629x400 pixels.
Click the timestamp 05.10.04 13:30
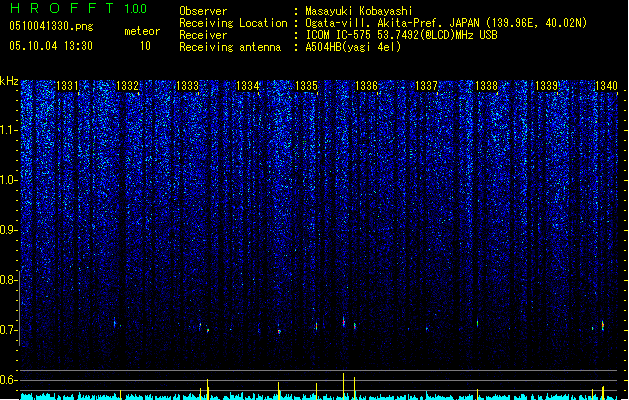point(51,46)
